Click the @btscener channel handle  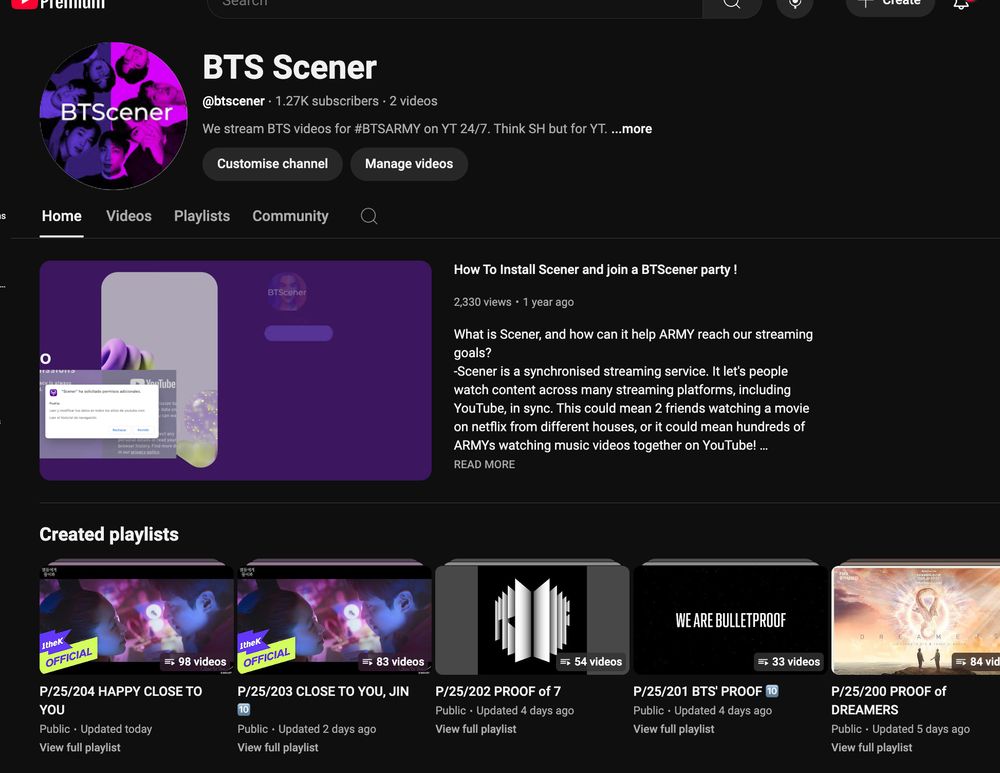coord(233,101)
